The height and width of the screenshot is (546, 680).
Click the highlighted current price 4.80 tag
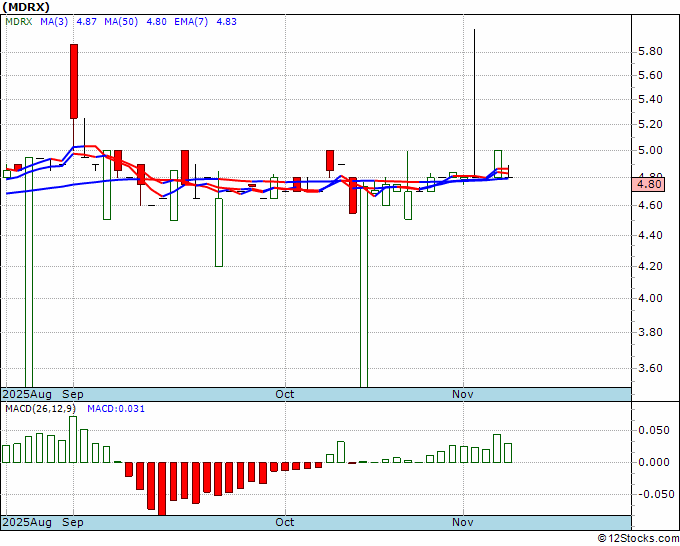click(648, 184)
